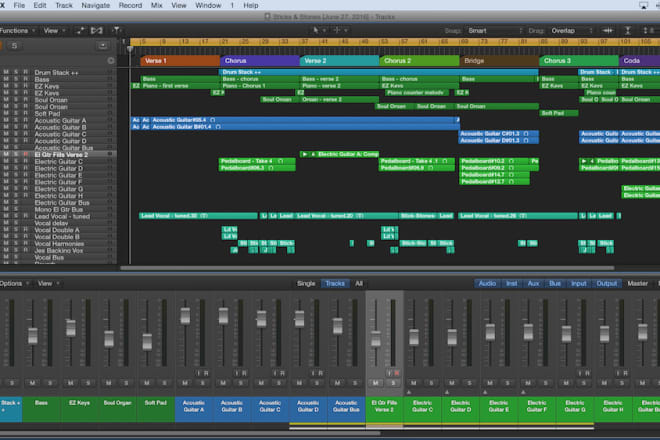The image size is (660, 440).
Task: Open the Snap Smart dropdown
Action: coord(495,30)
